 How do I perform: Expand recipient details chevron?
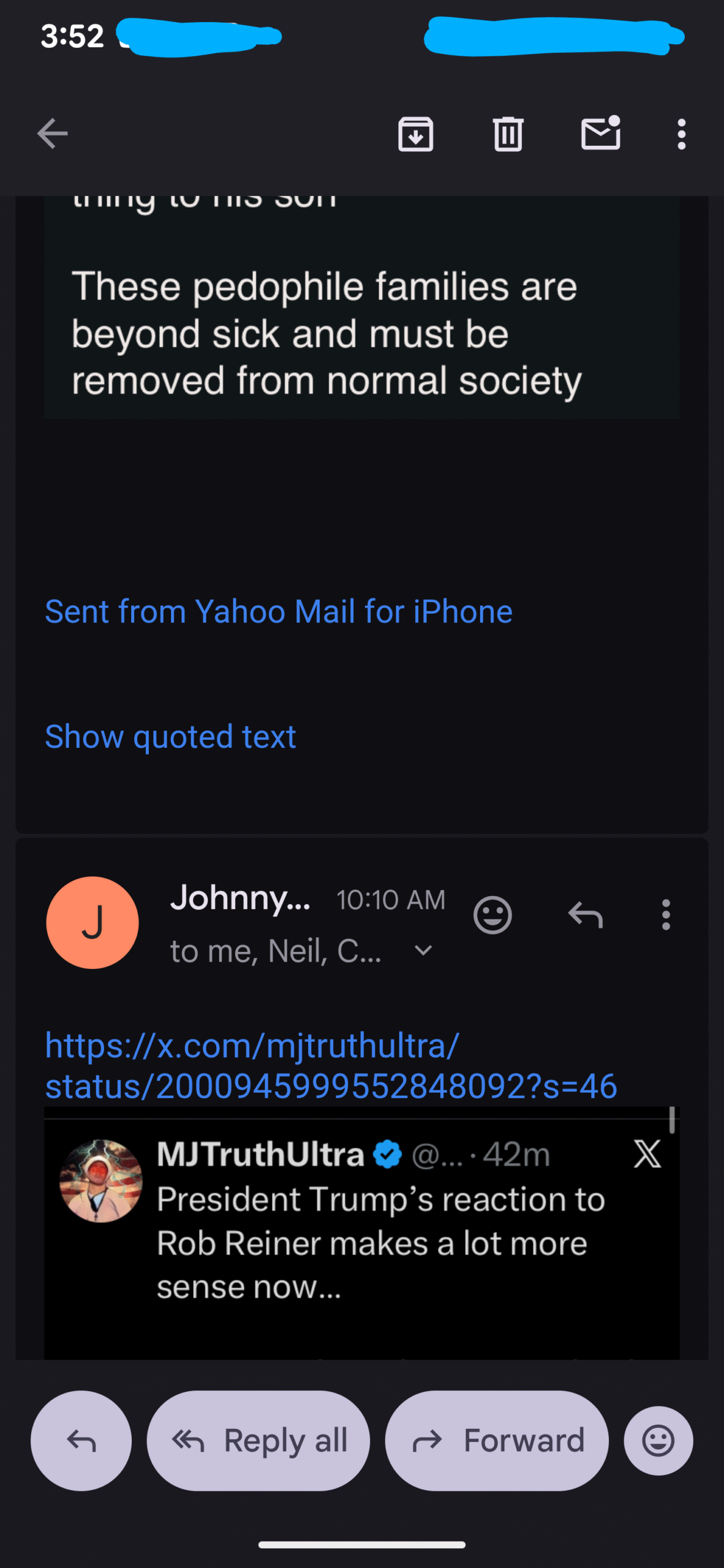pos(423,951)
